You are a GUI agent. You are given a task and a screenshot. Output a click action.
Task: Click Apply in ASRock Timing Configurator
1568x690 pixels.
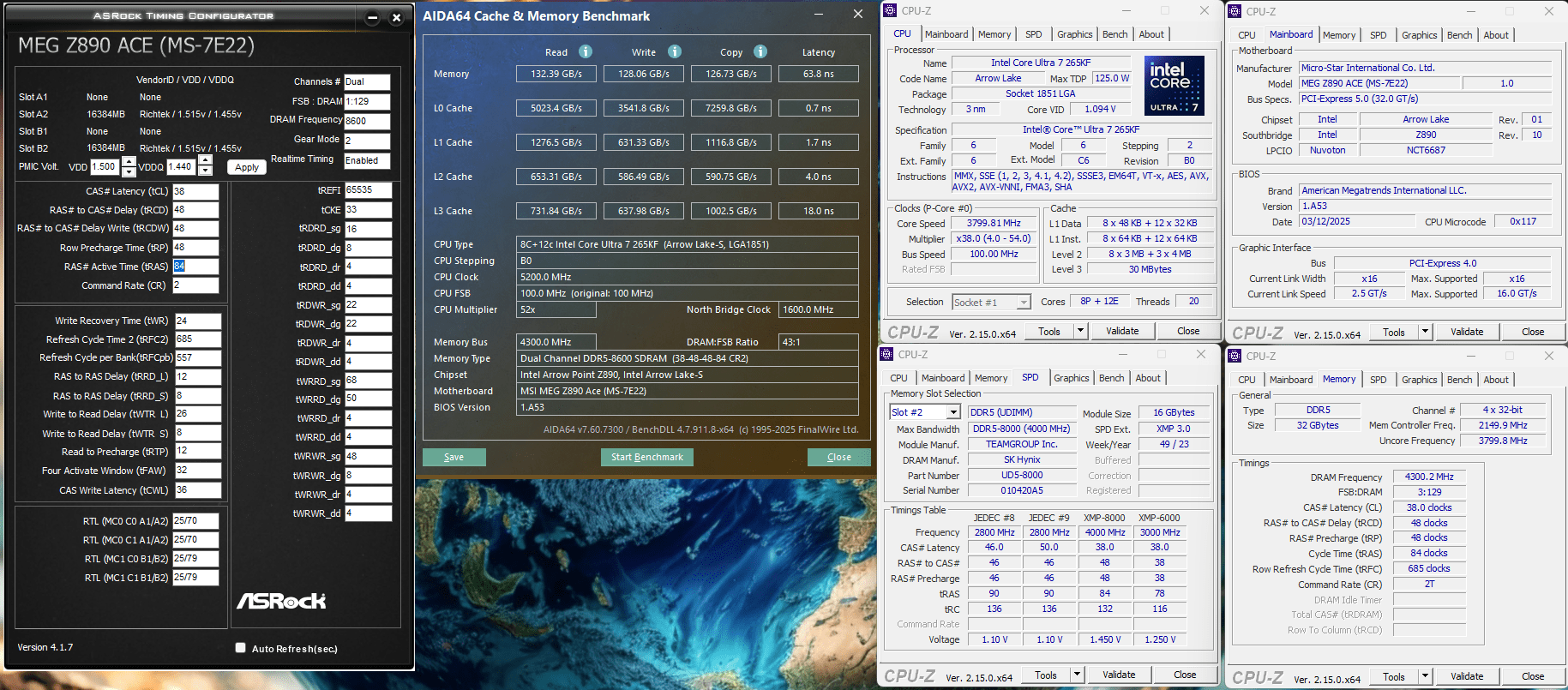247,167
